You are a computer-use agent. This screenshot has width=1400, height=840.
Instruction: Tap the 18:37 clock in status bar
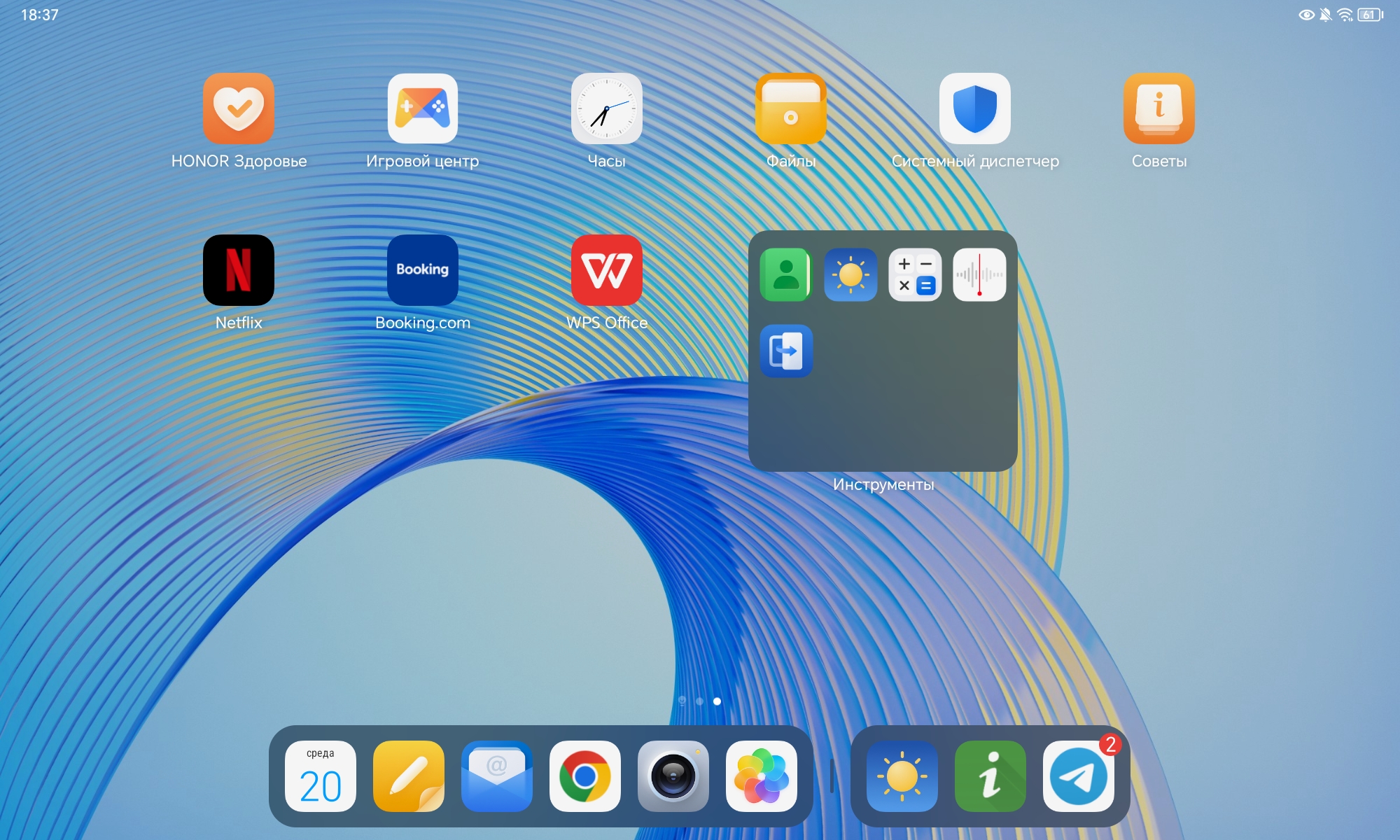[x=40, y=15]
